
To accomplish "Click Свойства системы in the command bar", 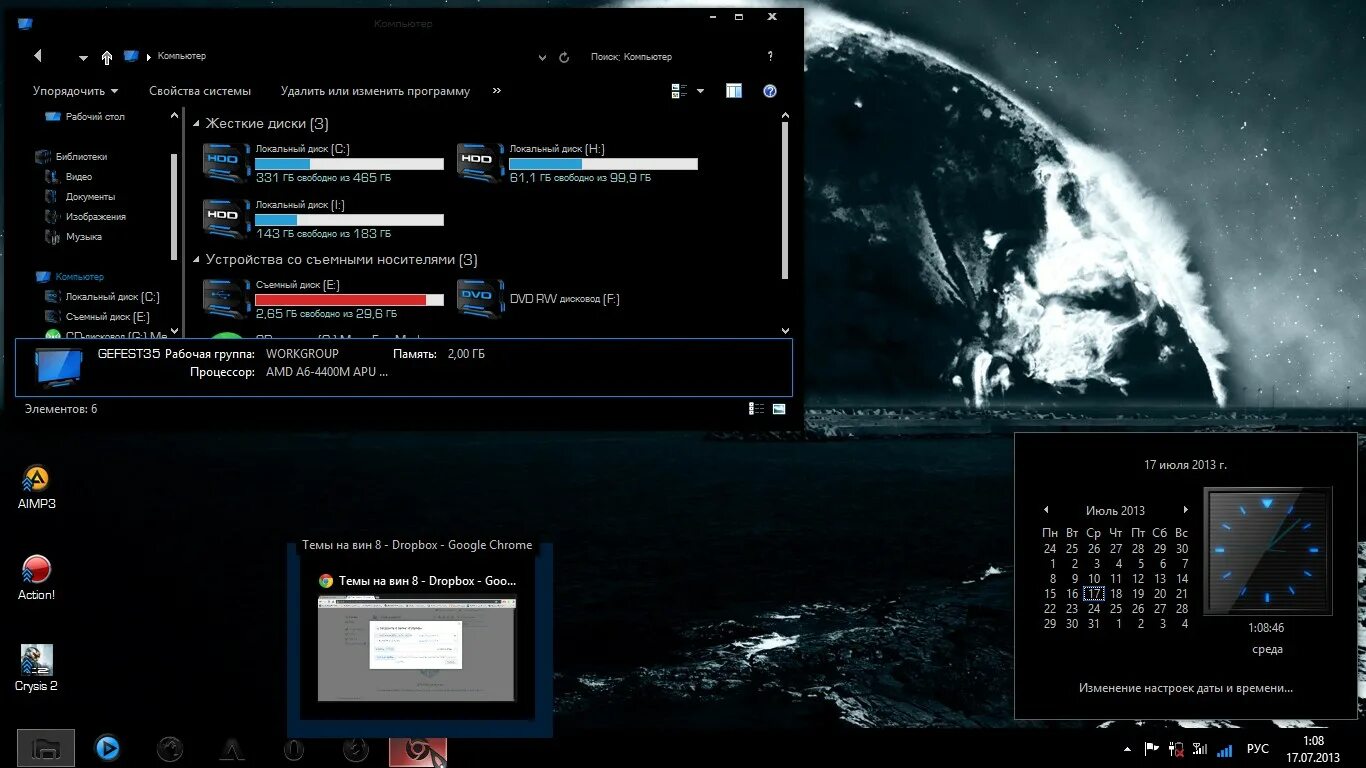I will (199, 90).
